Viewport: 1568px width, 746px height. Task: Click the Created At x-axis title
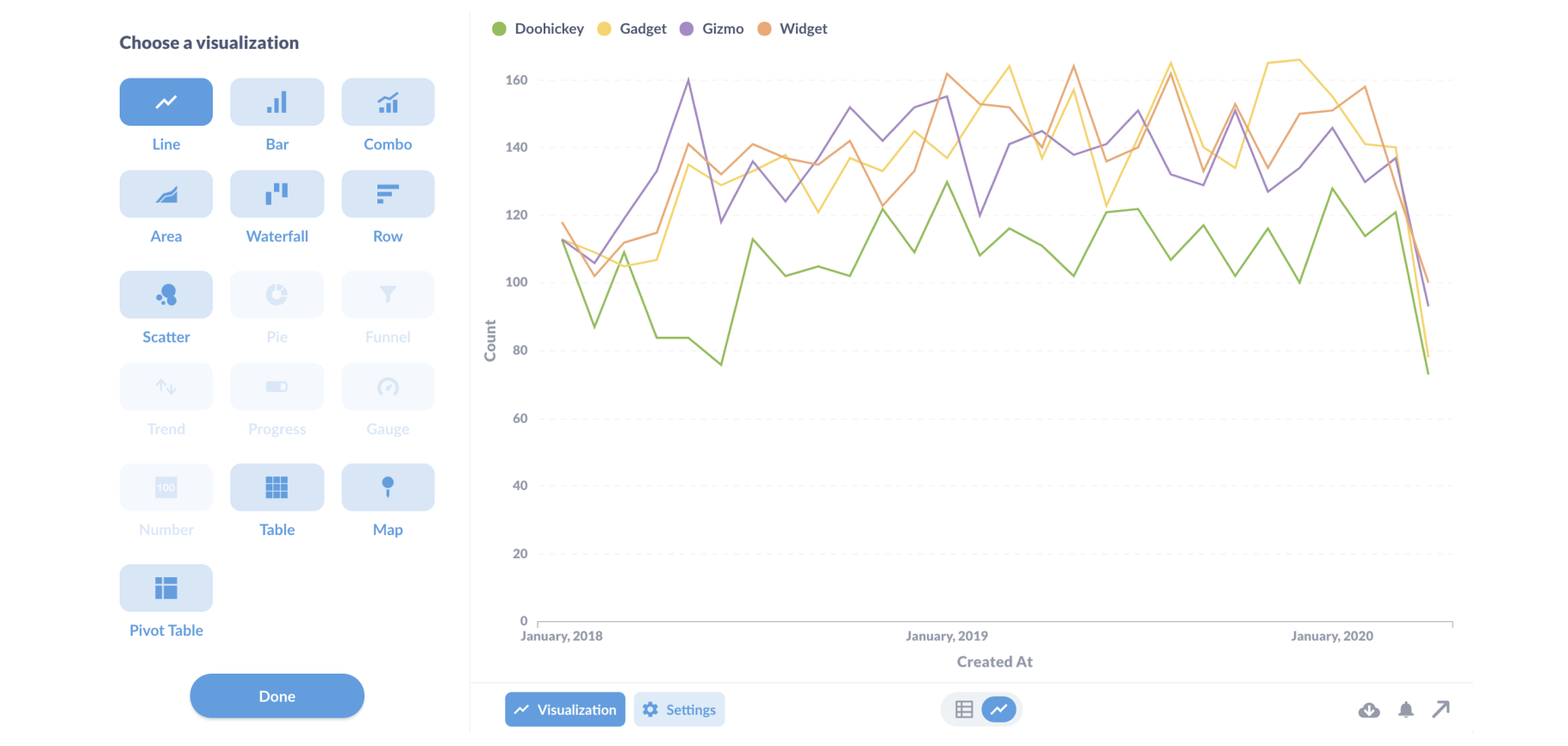[994, 662]
